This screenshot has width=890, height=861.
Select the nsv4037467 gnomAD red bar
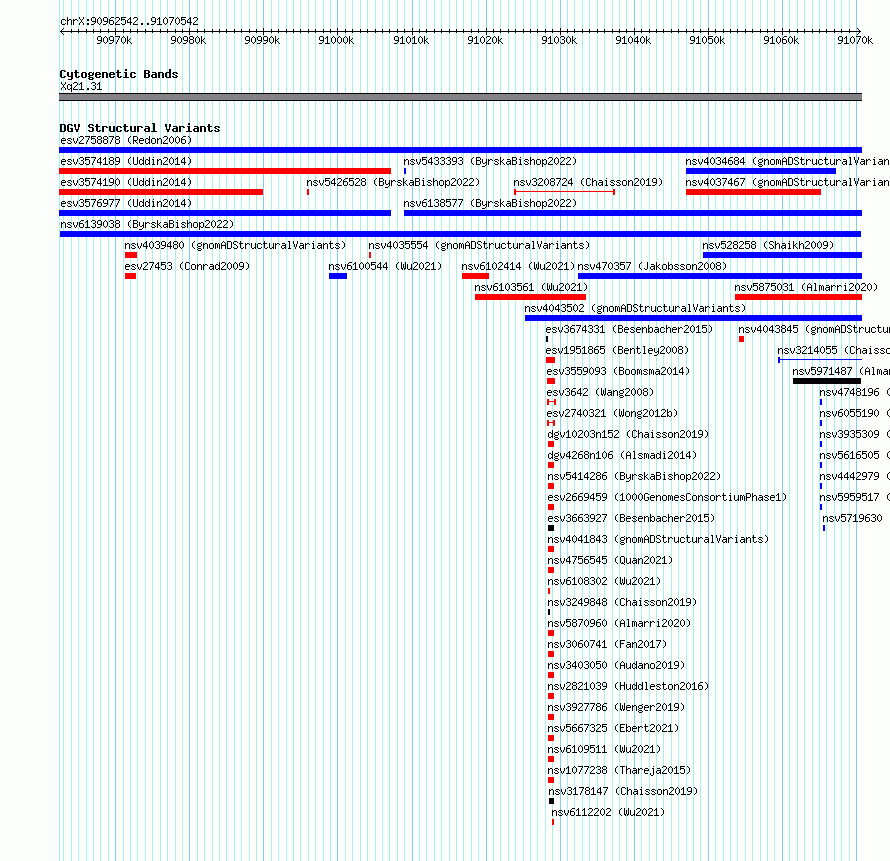(x=753, y=192)
